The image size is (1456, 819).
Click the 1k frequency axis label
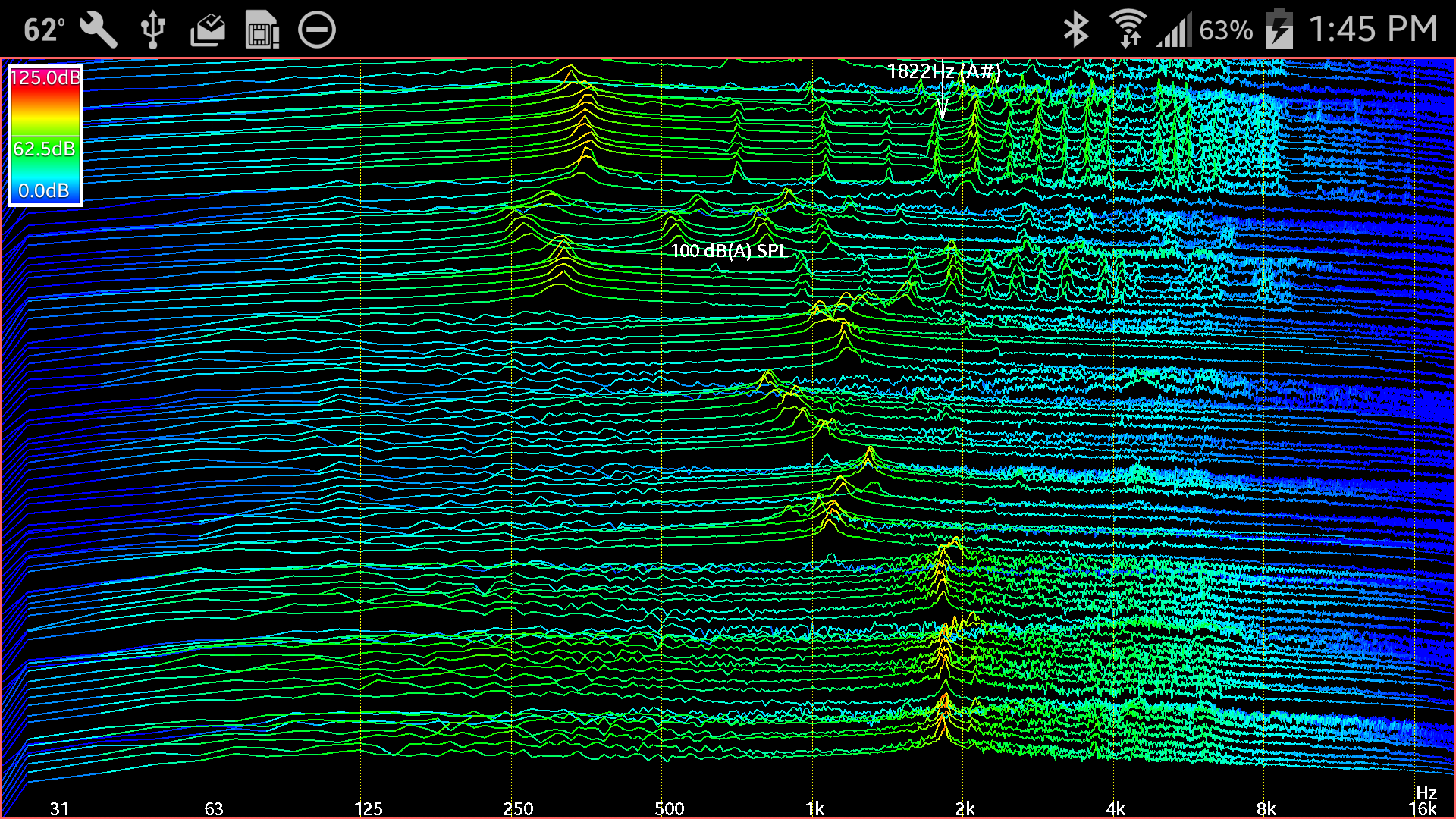[815, 809]
